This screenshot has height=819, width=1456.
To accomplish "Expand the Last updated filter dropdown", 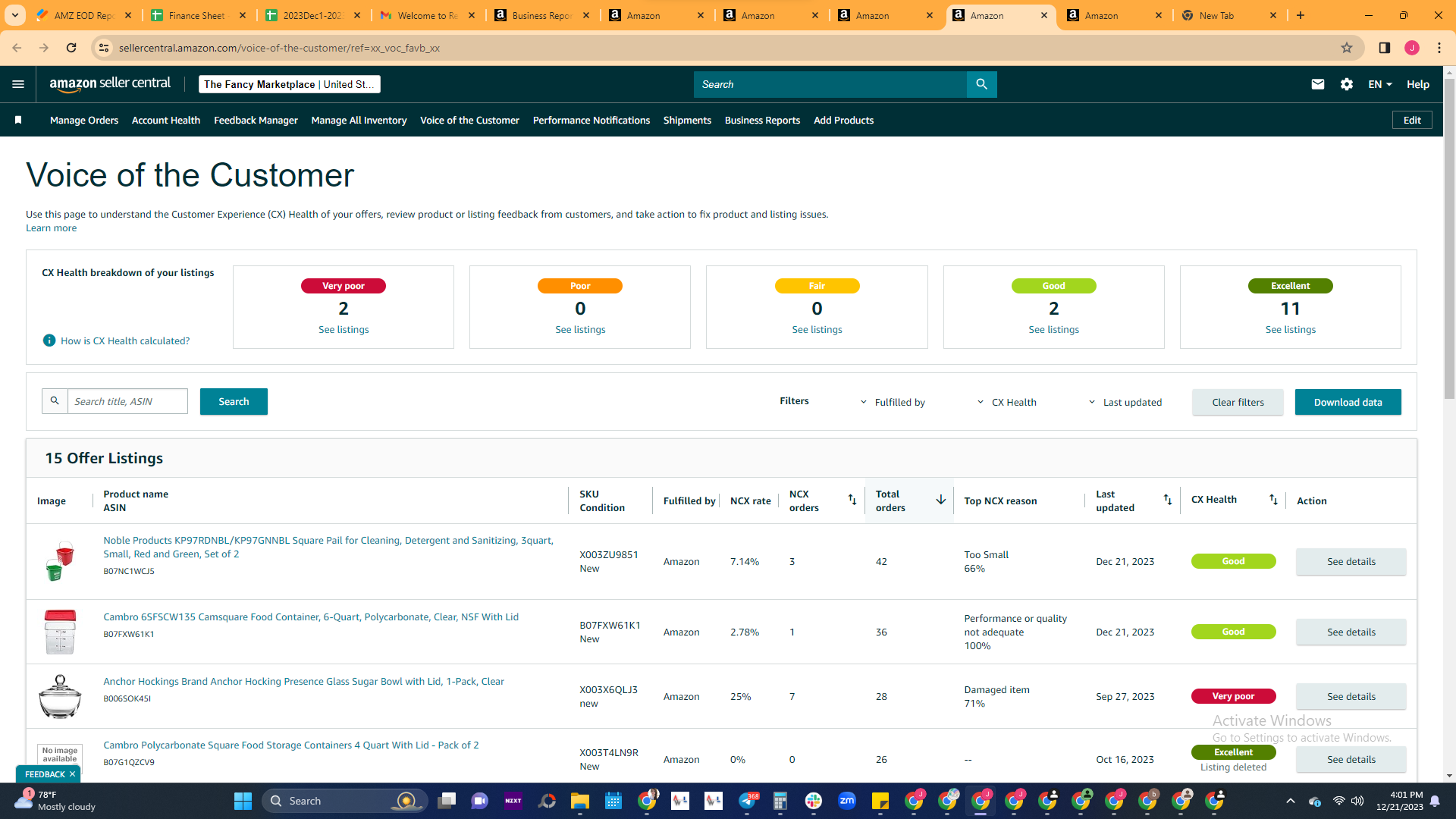I will pos(1125,402).
